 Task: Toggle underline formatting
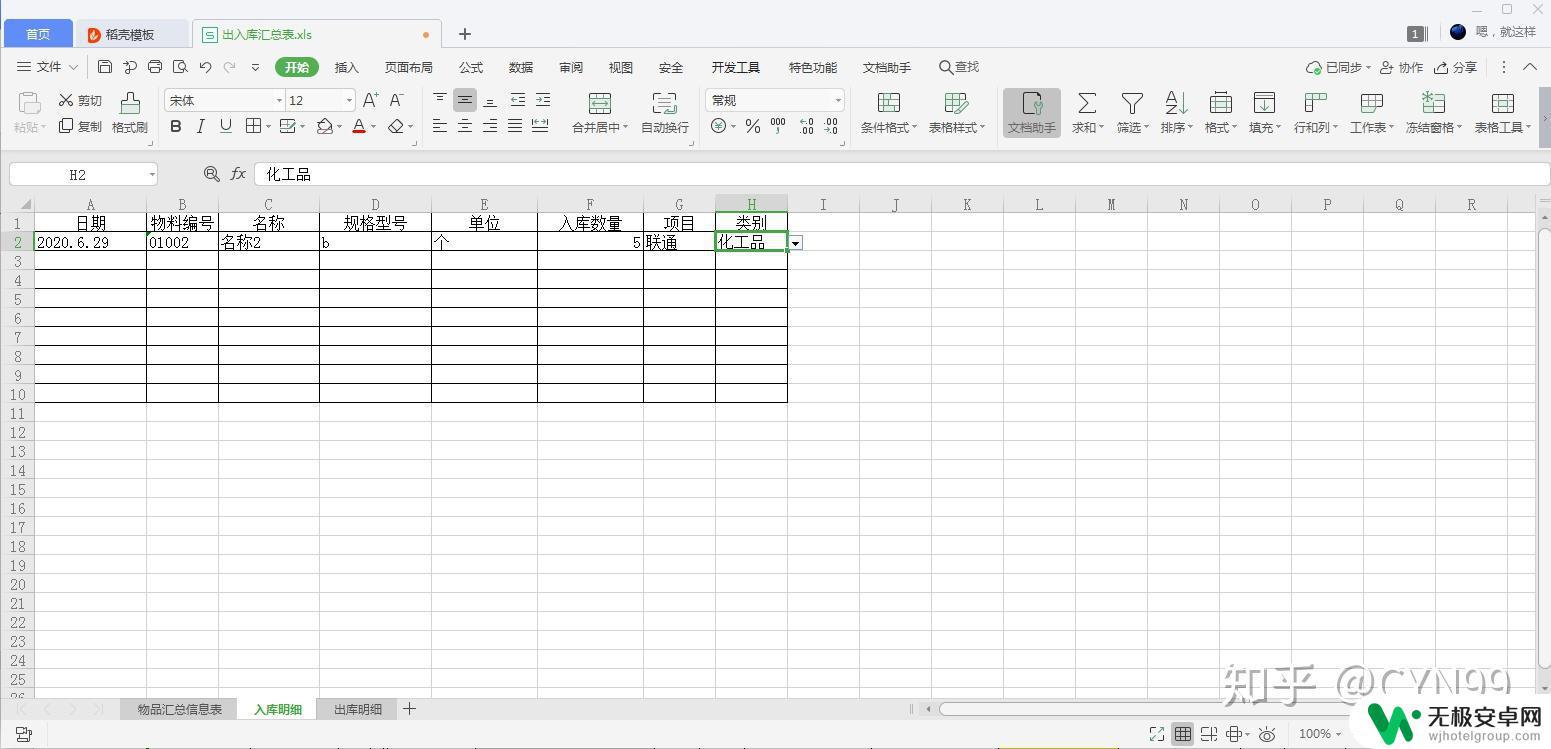coord(225,126)
